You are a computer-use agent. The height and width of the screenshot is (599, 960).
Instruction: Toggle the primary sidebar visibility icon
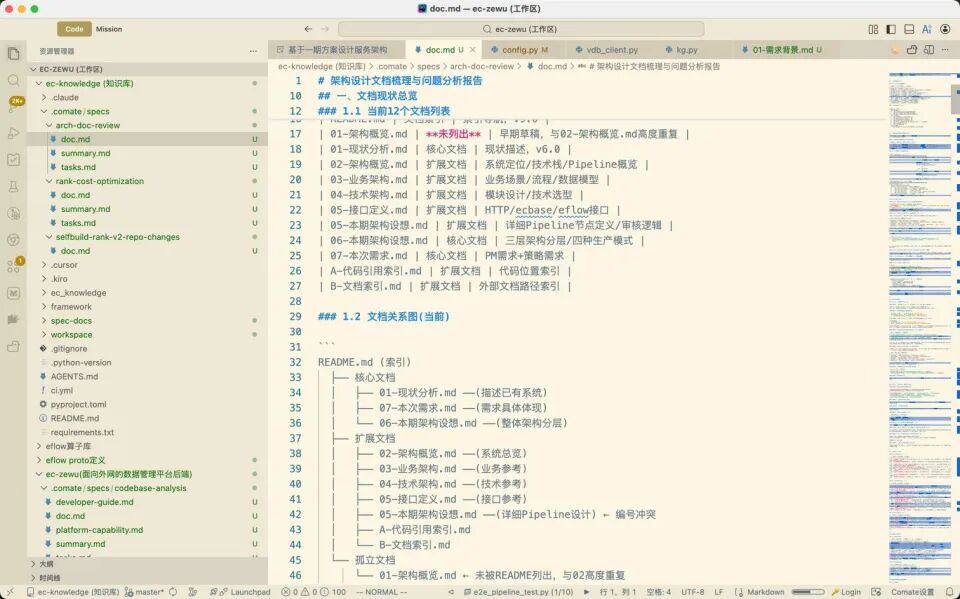891,29
